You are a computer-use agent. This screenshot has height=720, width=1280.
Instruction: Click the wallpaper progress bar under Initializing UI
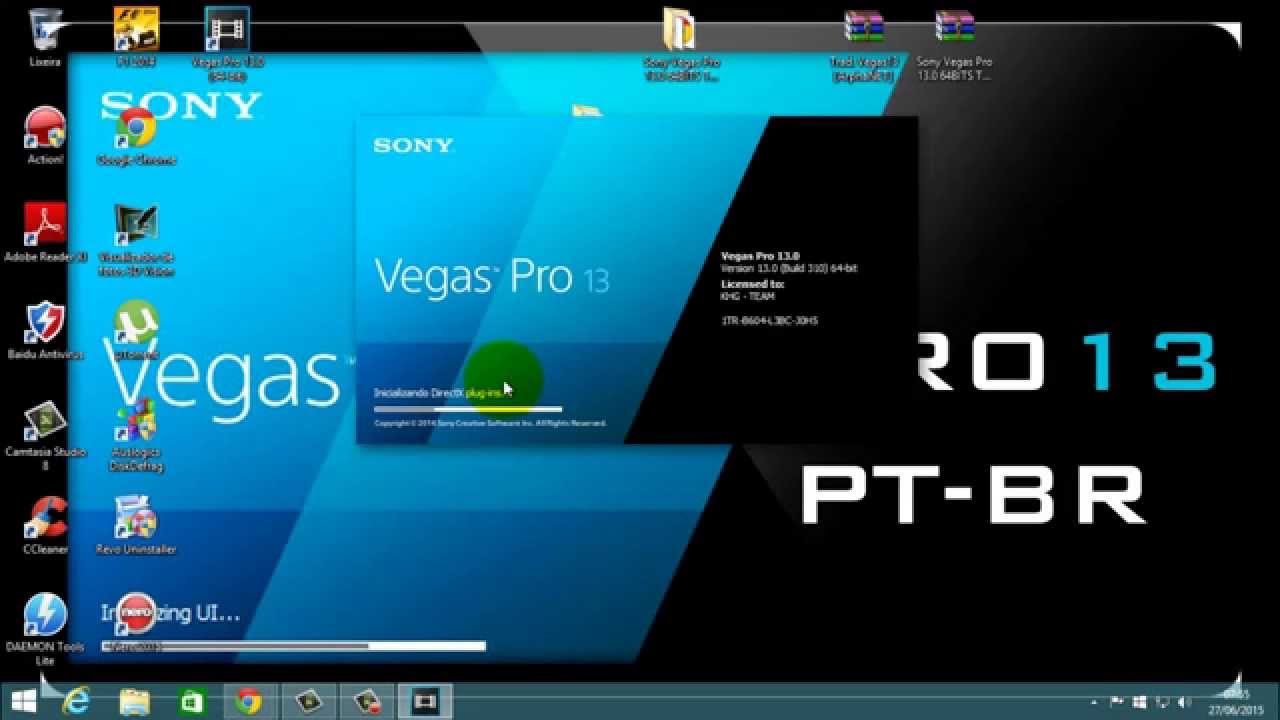294,646
